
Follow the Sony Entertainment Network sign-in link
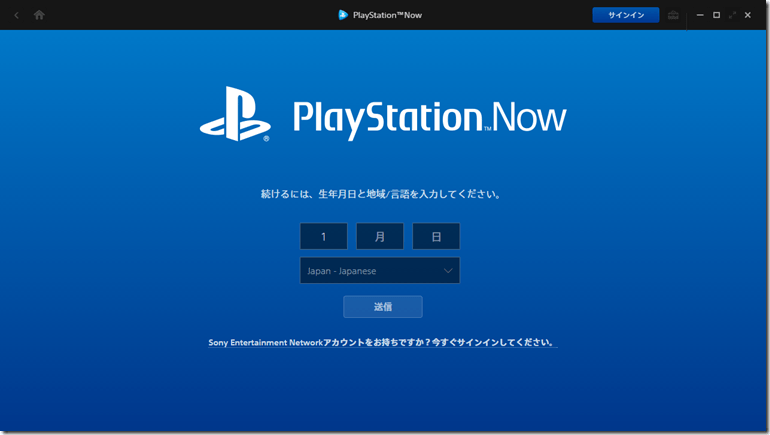coord(383,342)
